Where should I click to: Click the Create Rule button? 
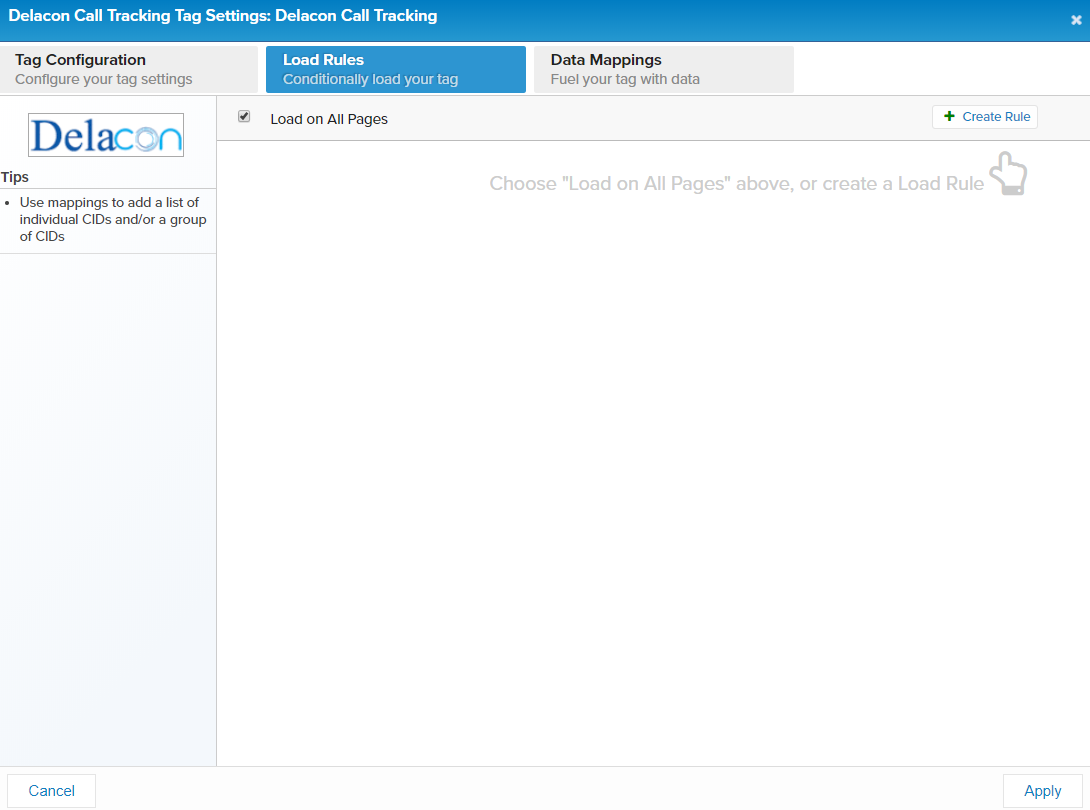tap(984, 117)
